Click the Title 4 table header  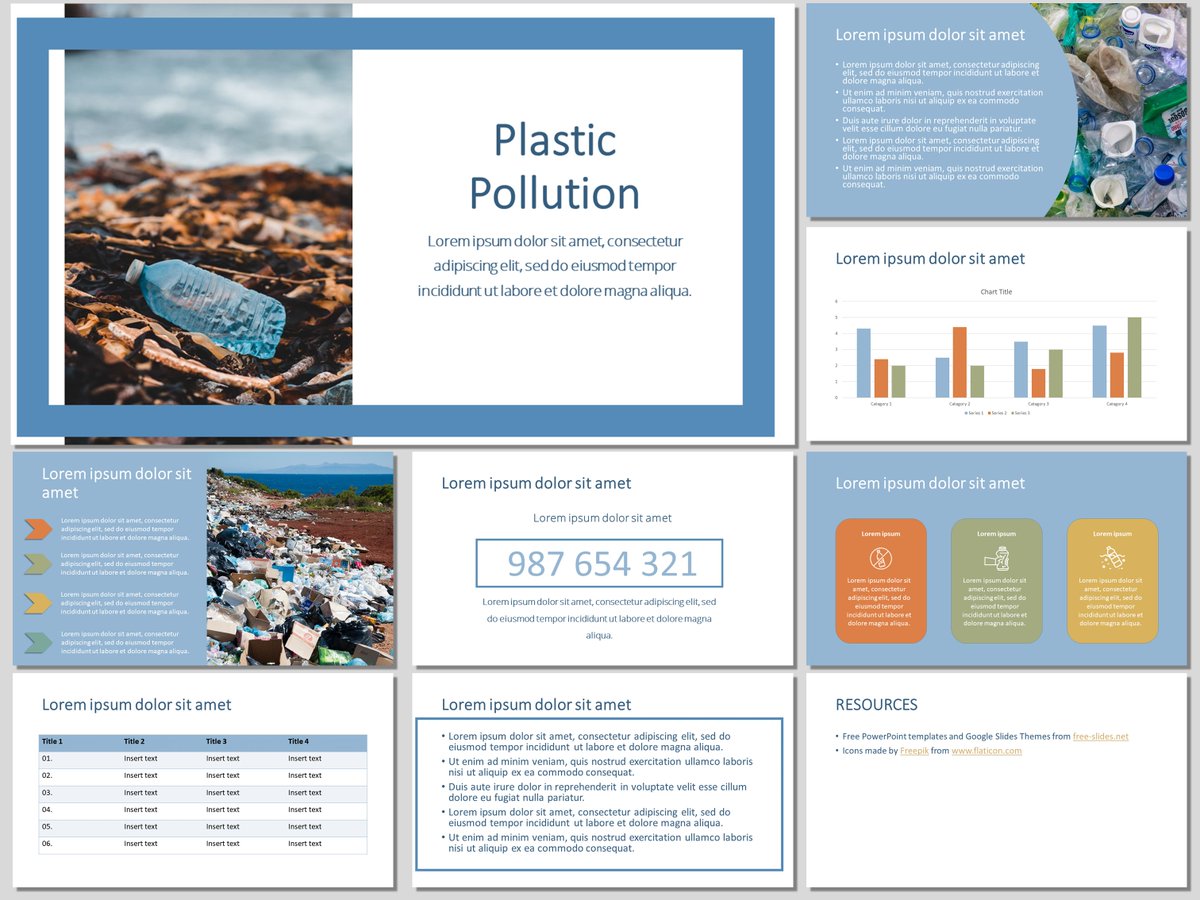click(x=298, y=741)
